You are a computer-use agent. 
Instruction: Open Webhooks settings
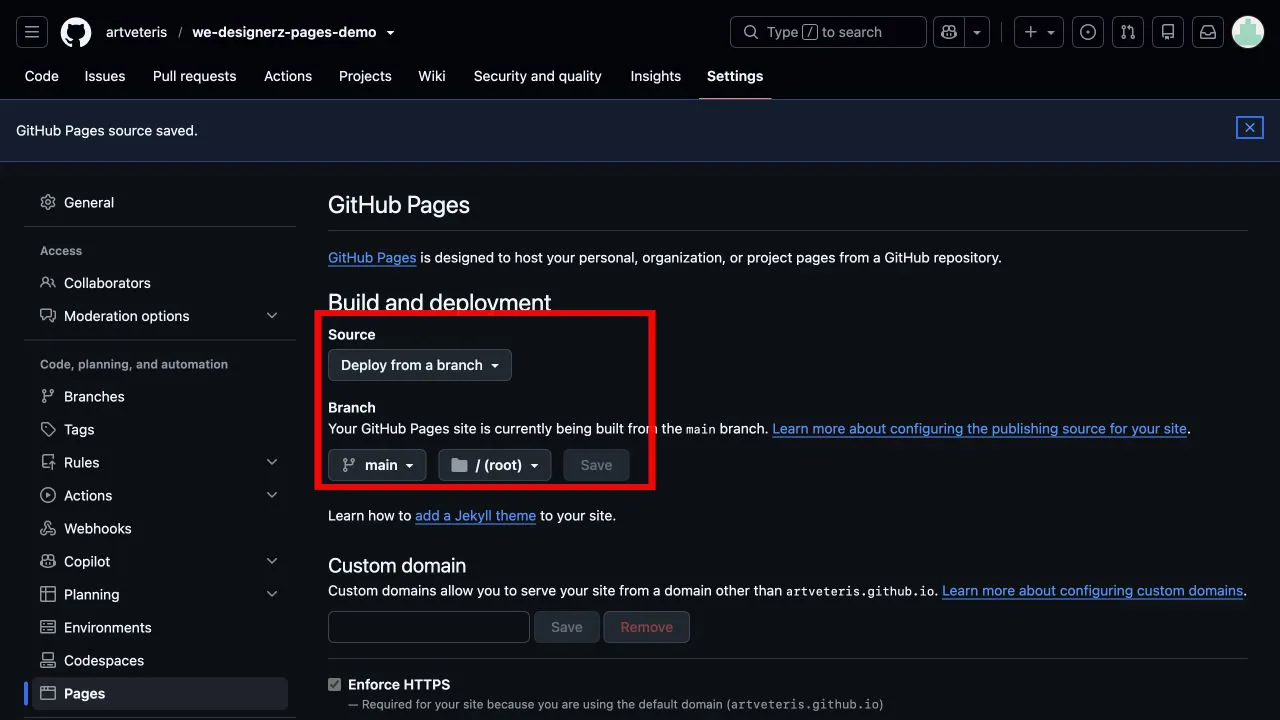tap(160, 528)
